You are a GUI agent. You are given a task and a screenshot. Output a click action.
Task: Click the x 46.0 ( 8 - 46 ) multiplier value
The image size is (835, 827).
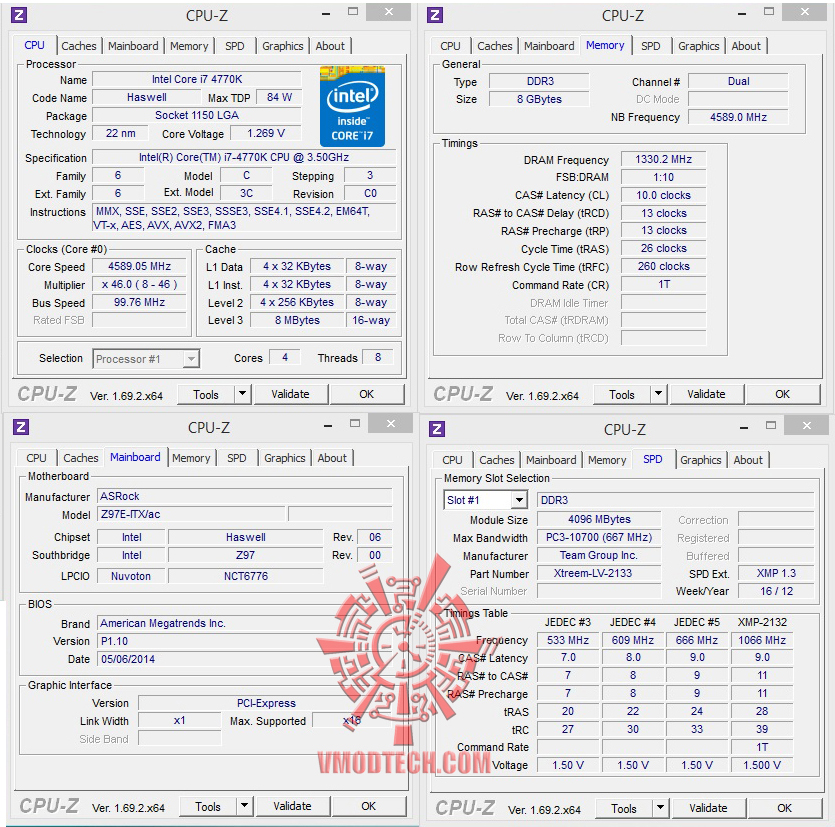[x=140, y=284]
